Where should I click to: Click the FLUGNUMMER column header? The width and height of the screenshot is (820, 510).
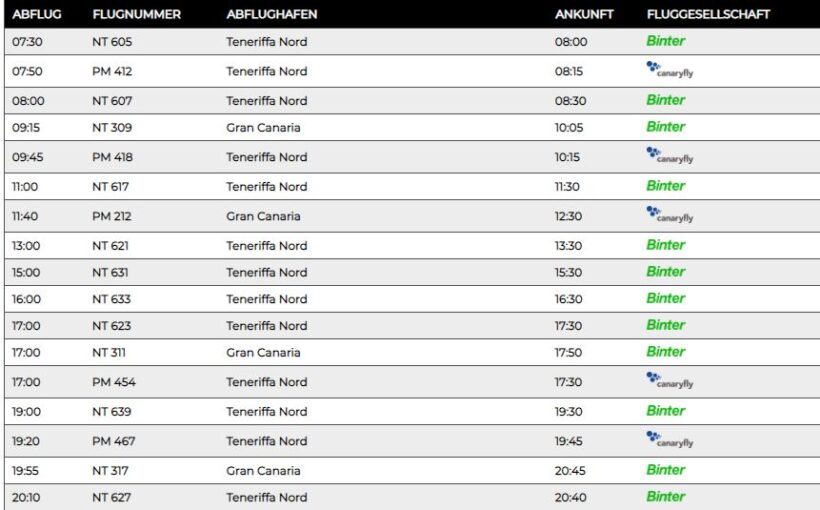(136, 14)
